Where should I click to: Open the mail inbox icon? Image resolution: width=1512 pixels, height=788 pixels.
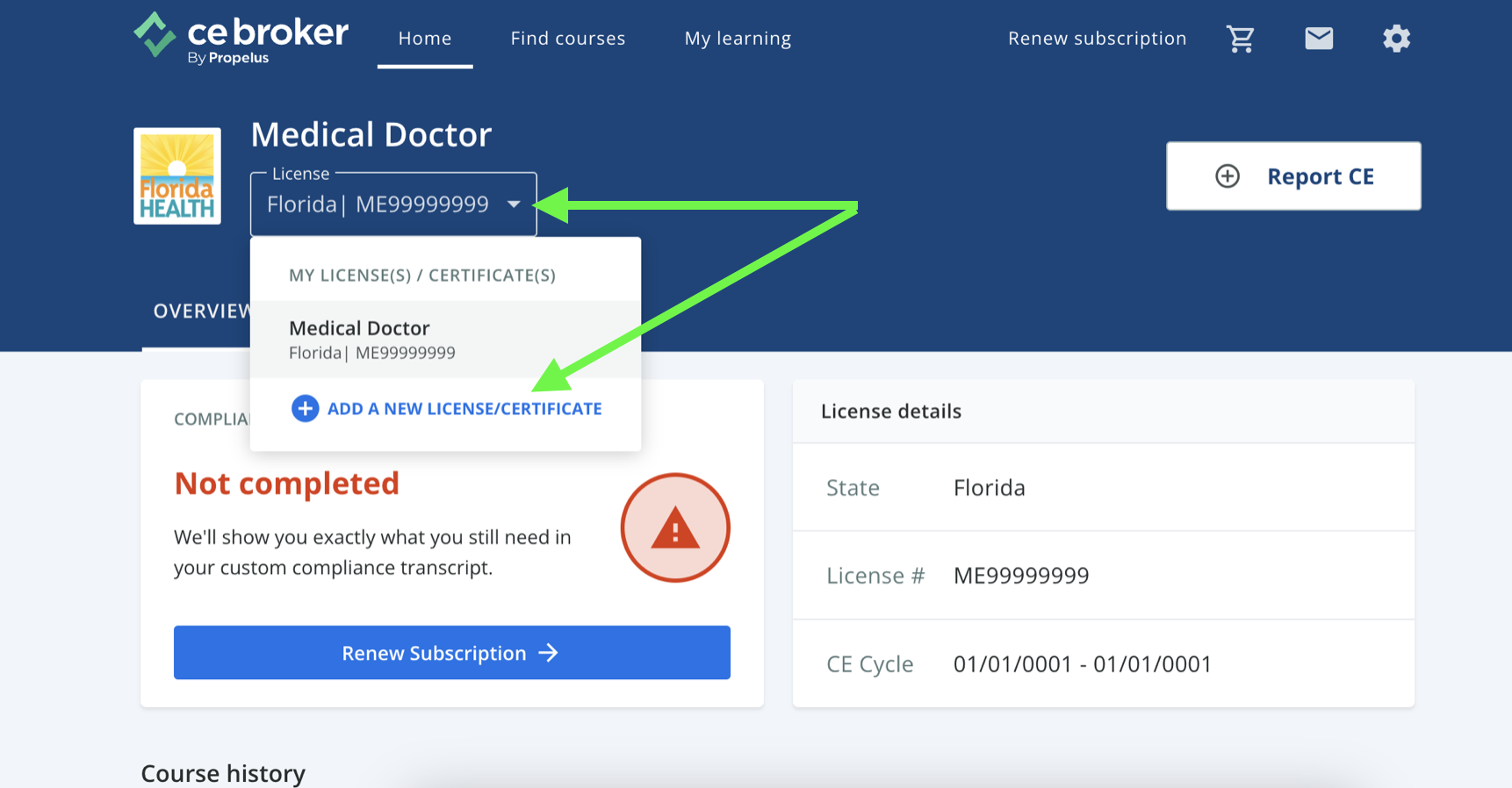(1319, 38)
